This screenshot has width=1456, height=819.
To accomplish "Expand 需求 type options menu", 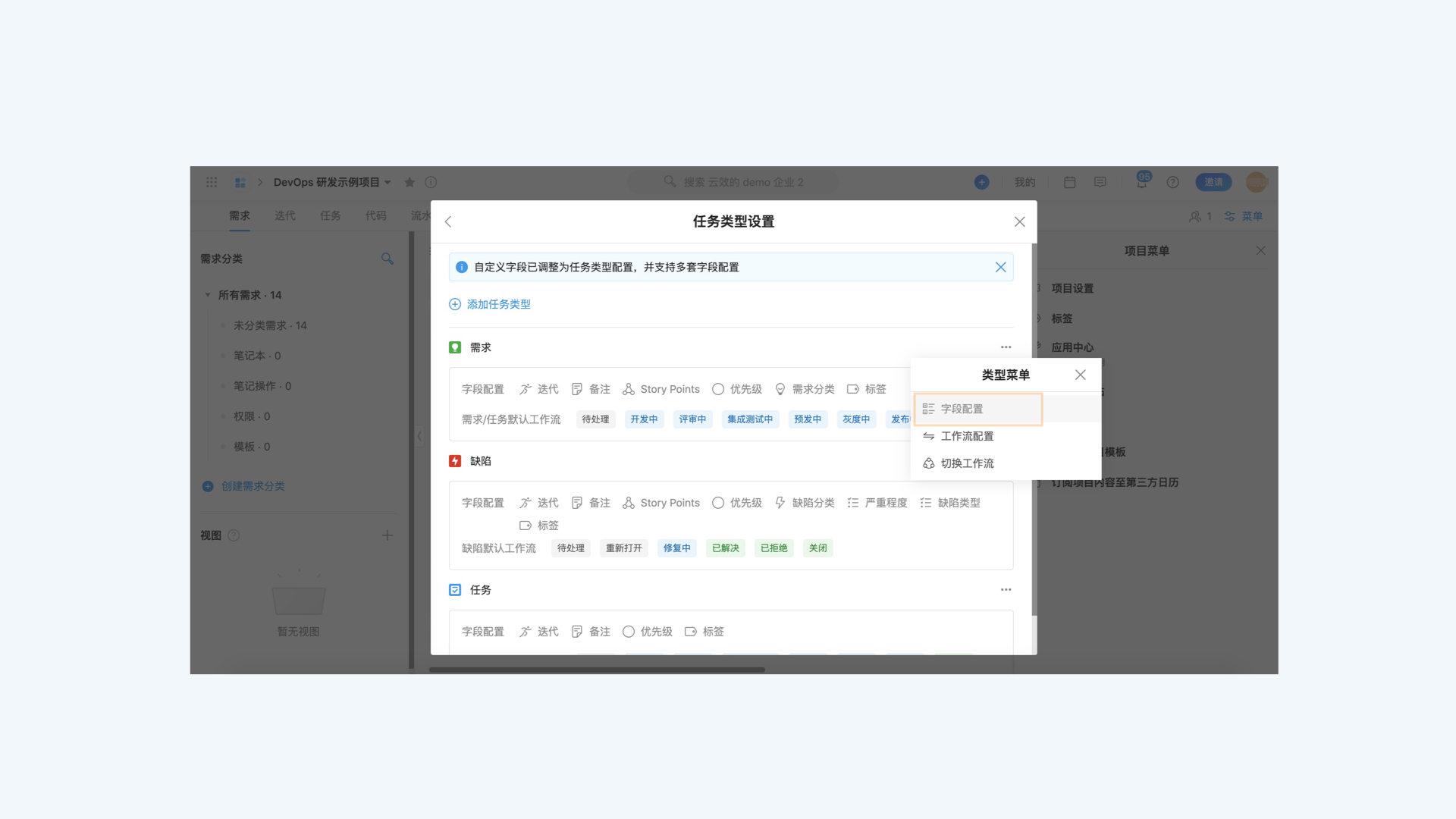I will click(x=1006, y=347).
